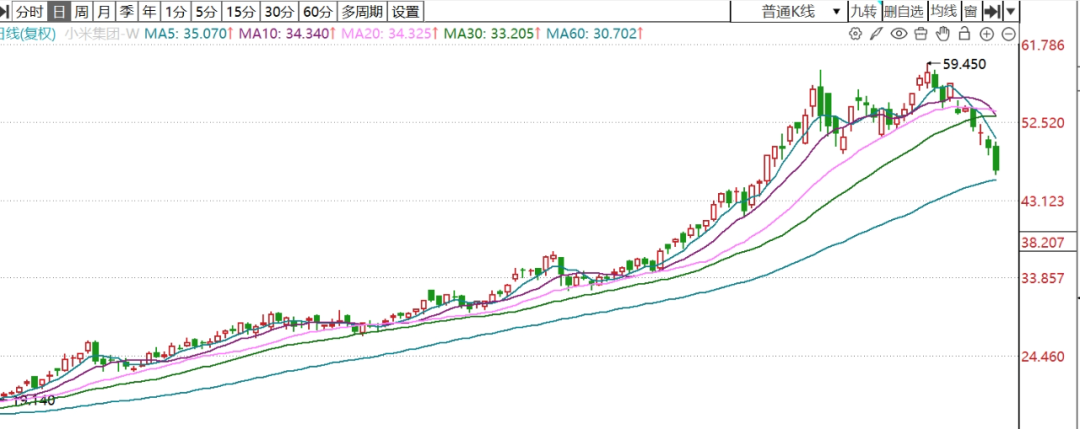Viewport: 1080px width, 429px height.
Task: Zoom out with the minus icon
Action: (1007, 34)
